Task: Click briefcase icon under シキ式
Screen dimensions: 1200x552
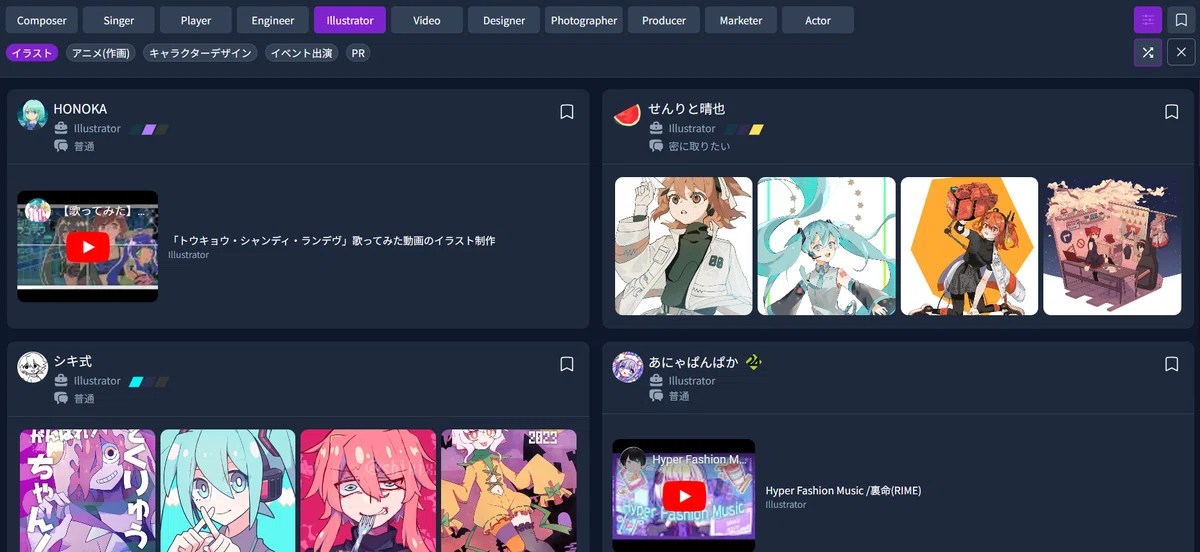Action: coord(61,380)
